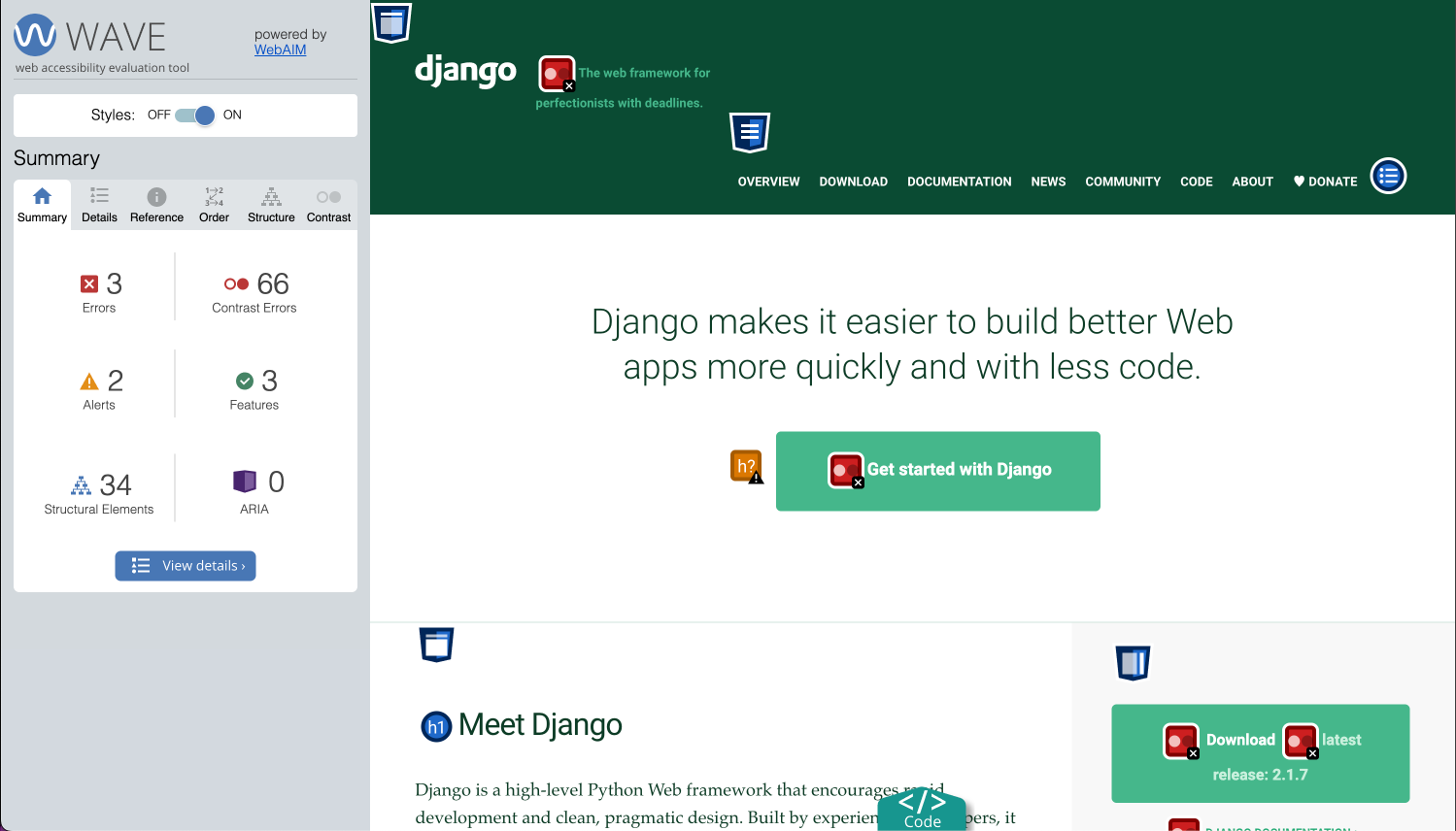Open the Order tab
The height and width of the screenshot is (831, 1456).
214,205
